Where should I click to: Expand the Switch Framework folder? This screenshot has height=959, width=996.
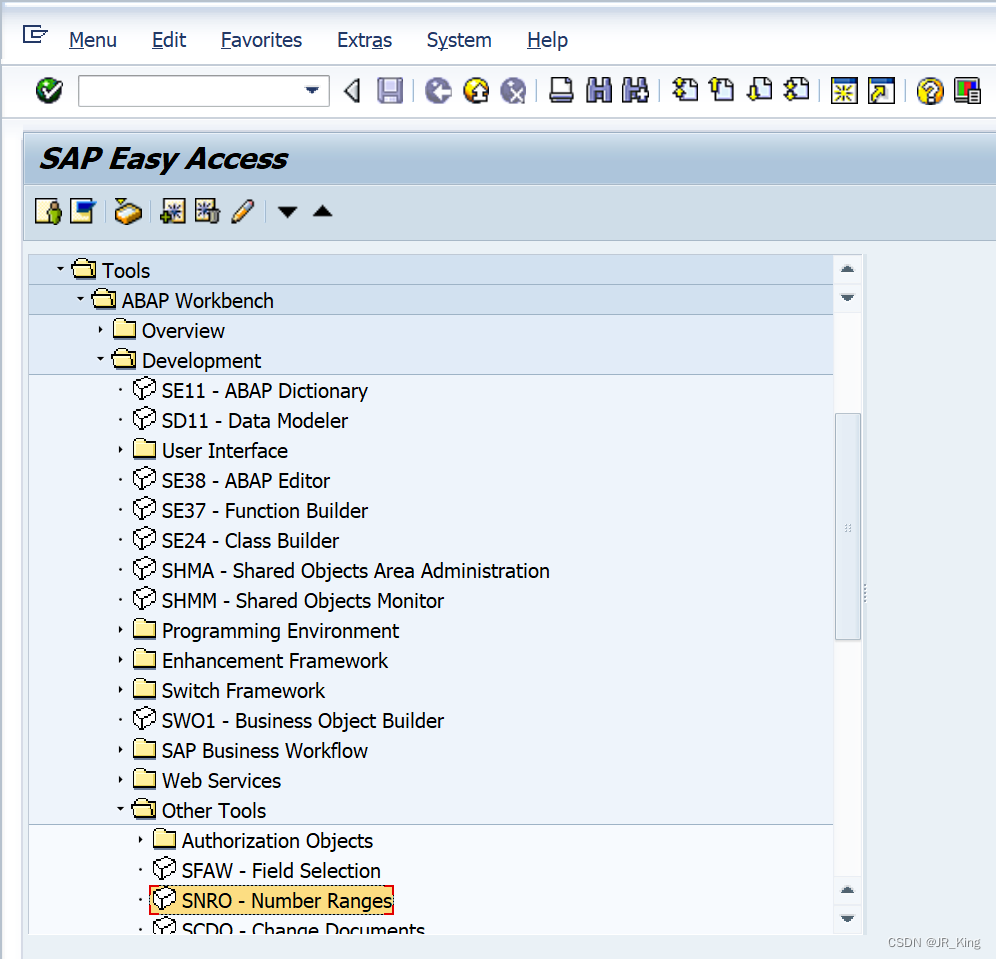click(x=120, y=689)
